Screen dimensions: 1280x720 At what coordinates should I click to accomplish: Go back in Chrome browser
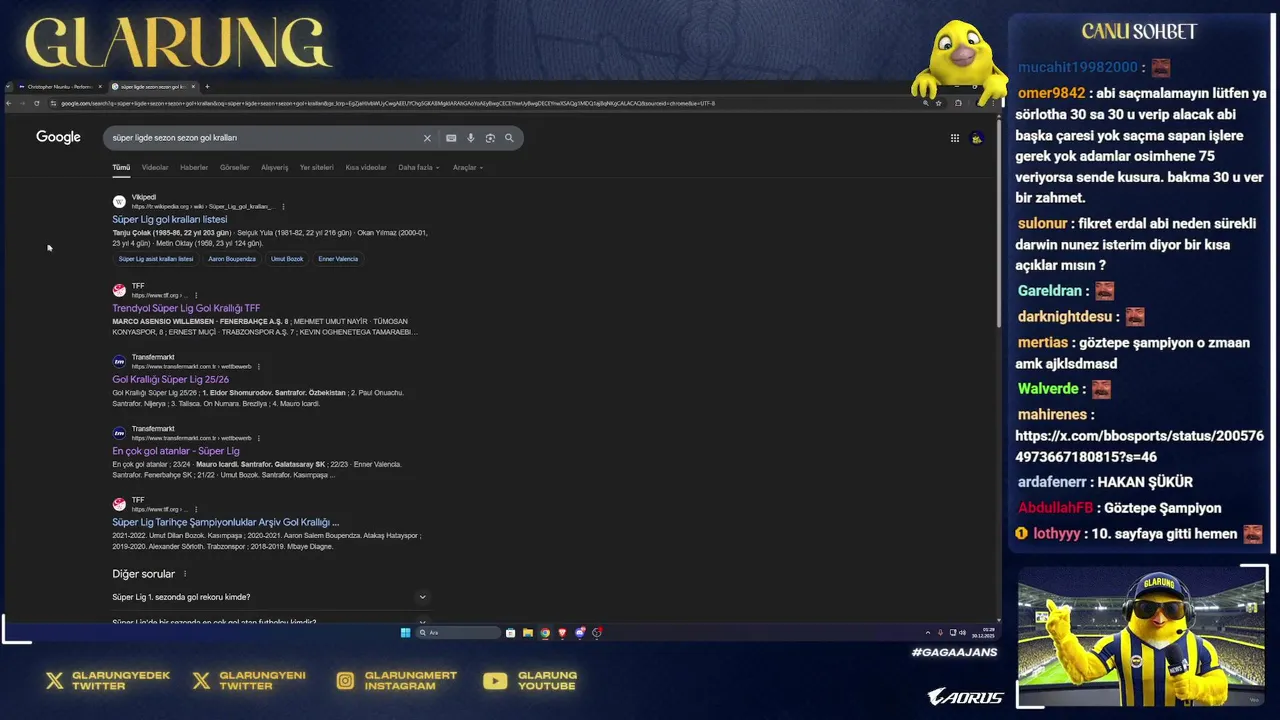point(9,103)
